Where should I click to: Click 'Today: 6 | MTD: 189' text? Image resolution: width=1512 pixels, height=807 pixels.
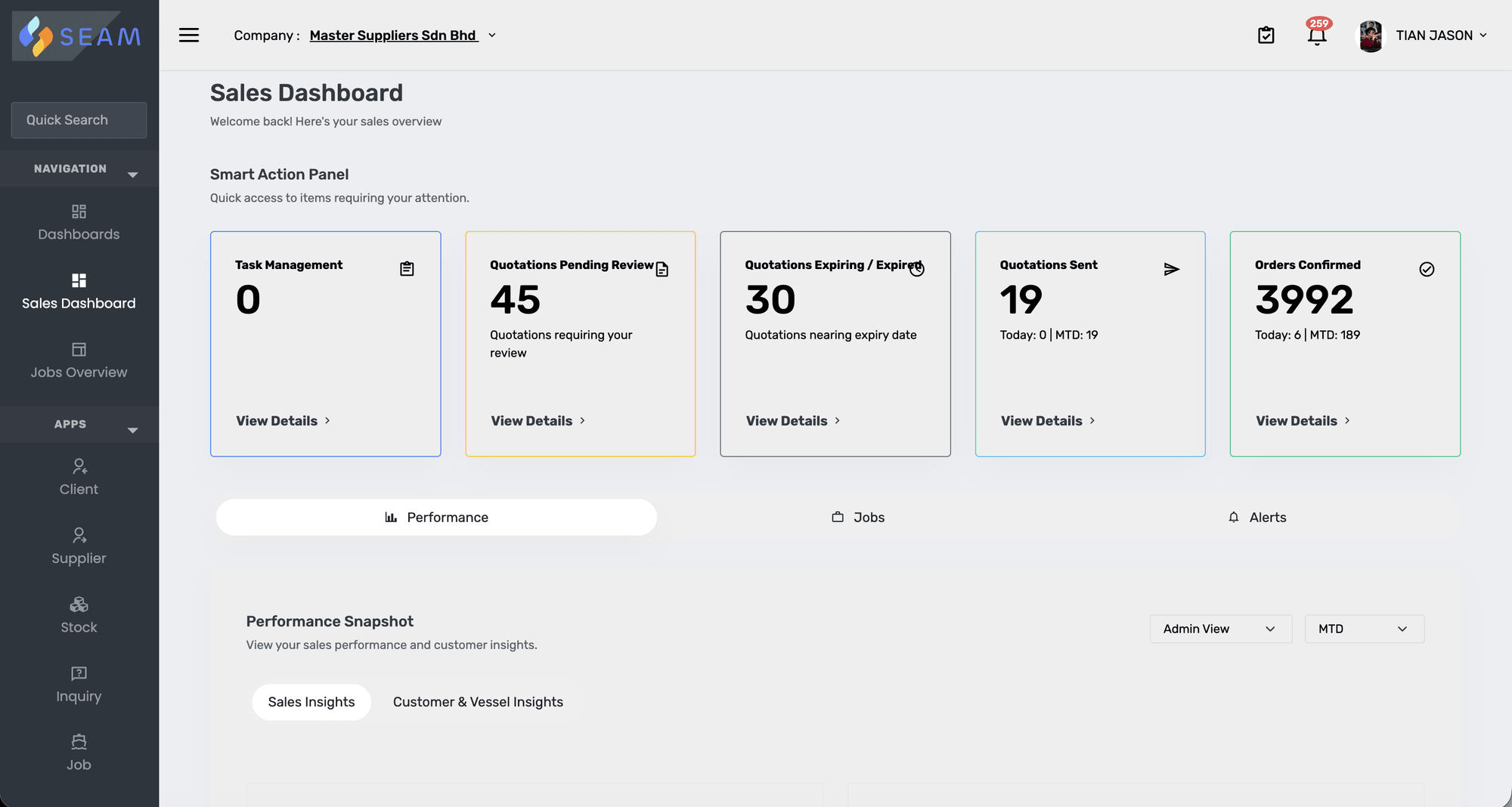[x=1307, y=335]
